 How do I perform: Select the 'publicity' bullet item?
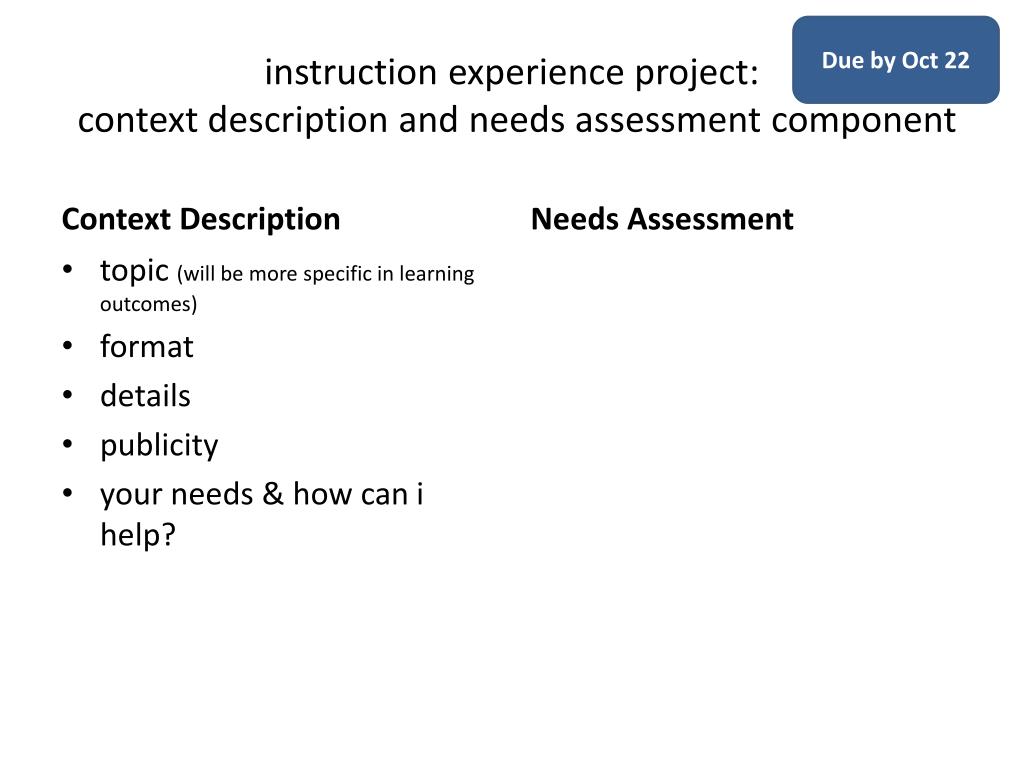tap(159, 446)
